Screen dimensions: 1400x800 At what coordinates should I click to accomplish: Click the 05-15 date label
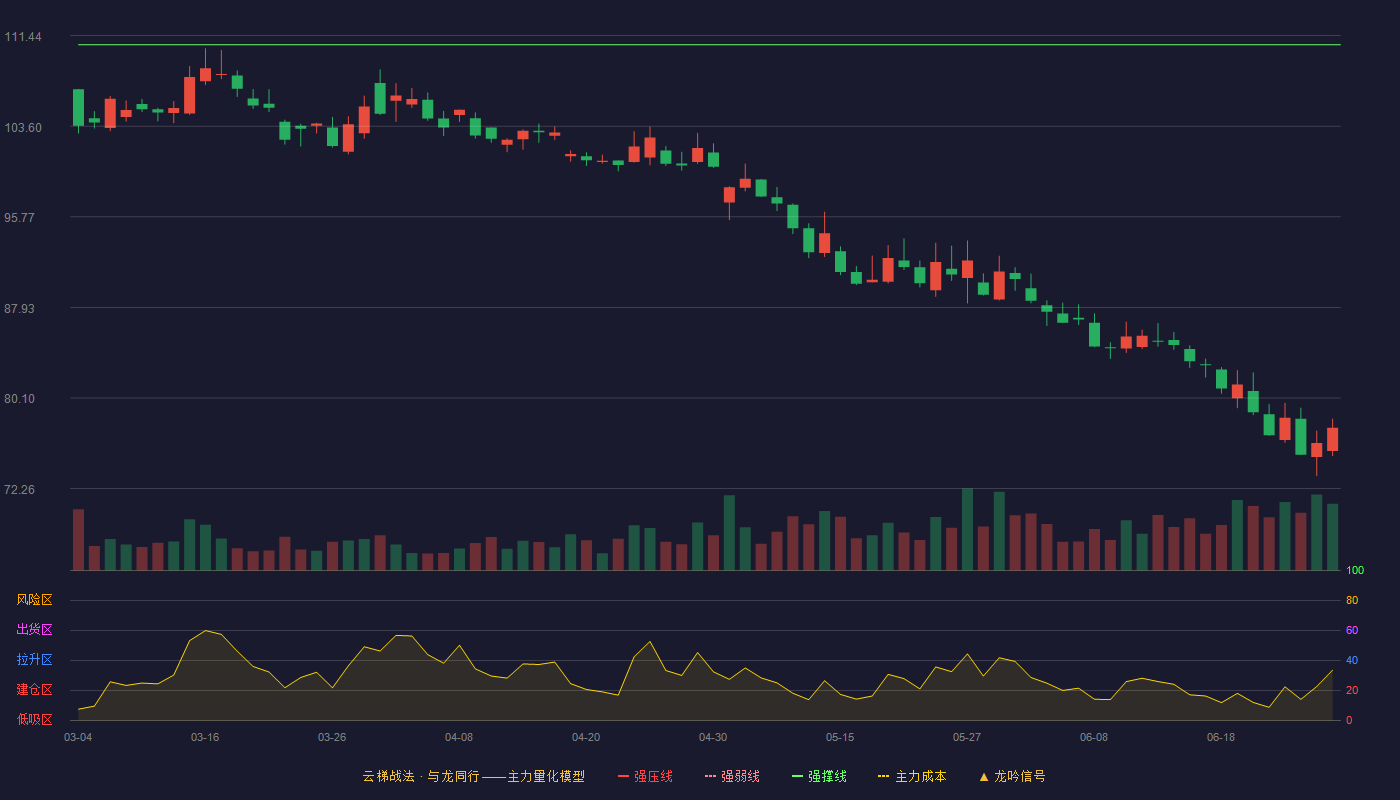pyautogui.click(x=840, y=737)
